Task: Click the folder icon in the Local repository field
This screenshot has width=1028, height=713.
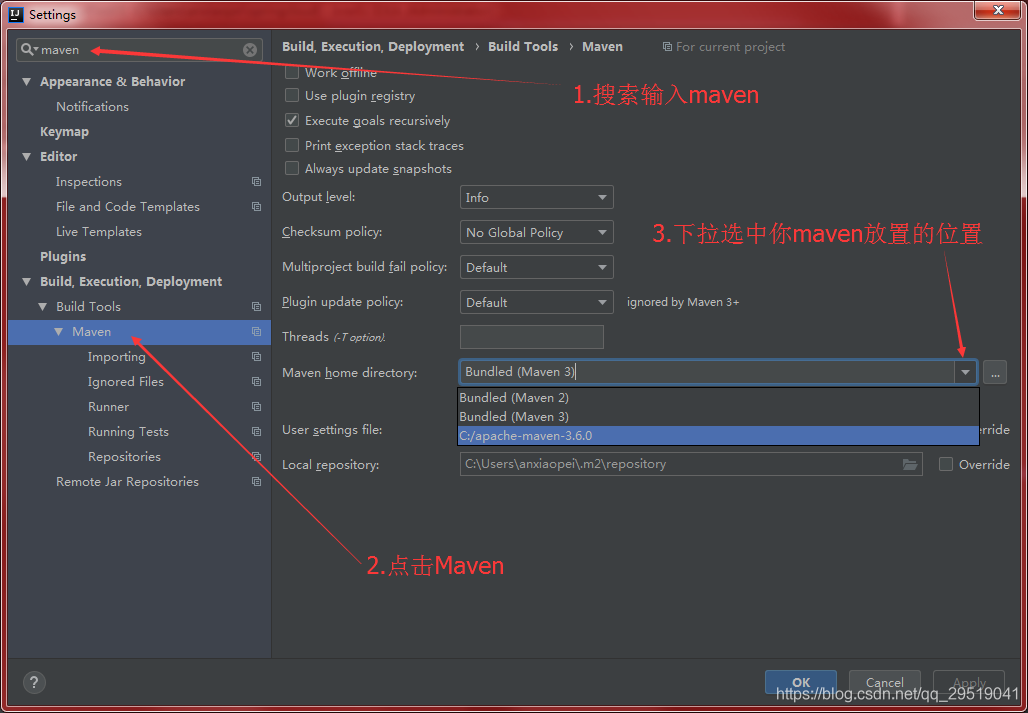Action: [910, 464]
